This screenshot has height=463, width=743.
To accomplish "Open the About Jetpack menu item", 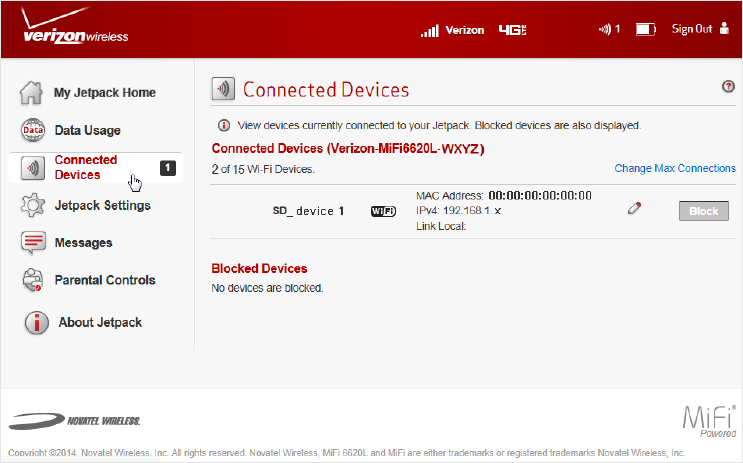I will click(x=98, y=322).
